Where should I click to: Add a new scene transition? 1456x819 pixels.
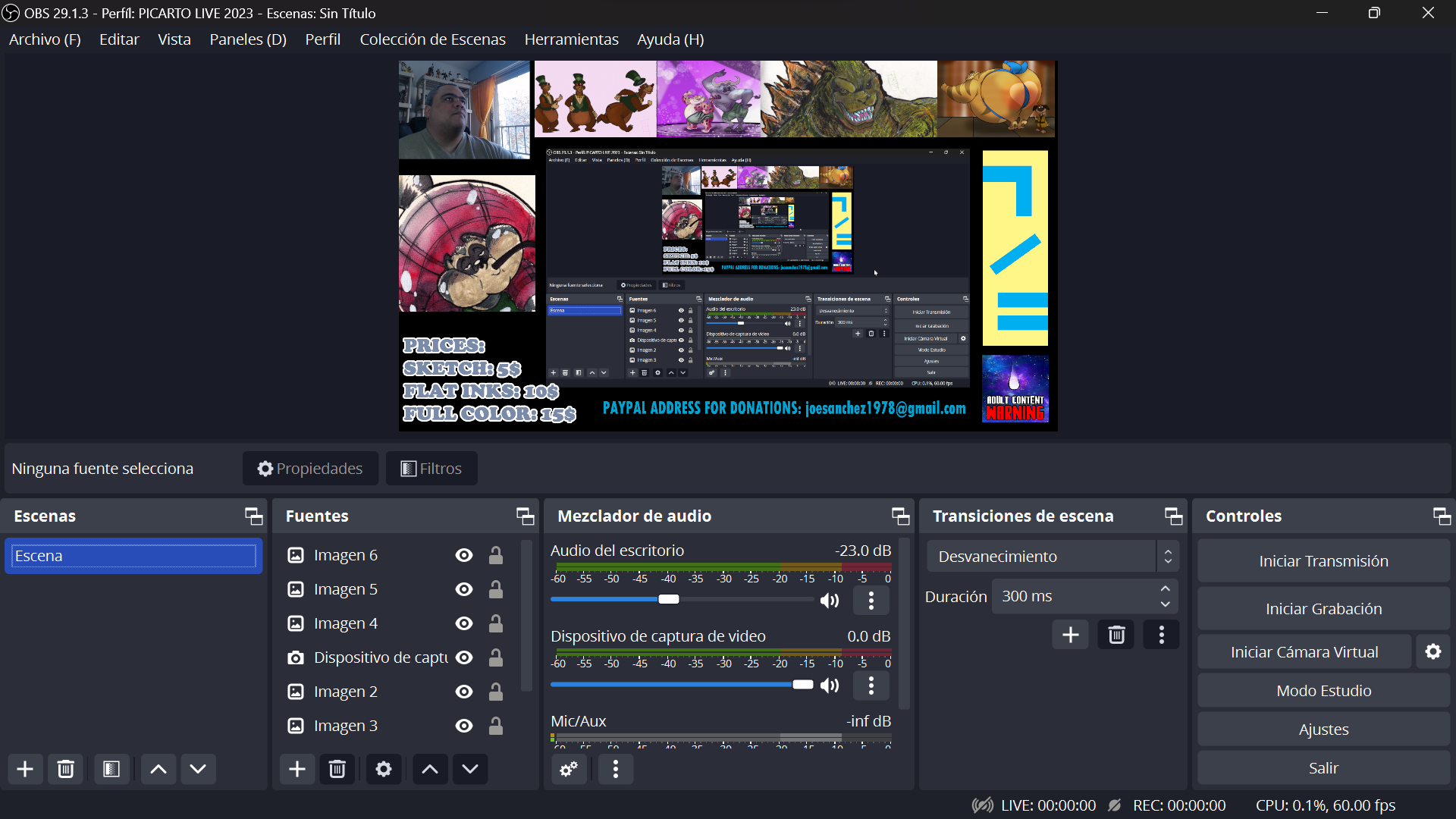tap(1071, 635)
